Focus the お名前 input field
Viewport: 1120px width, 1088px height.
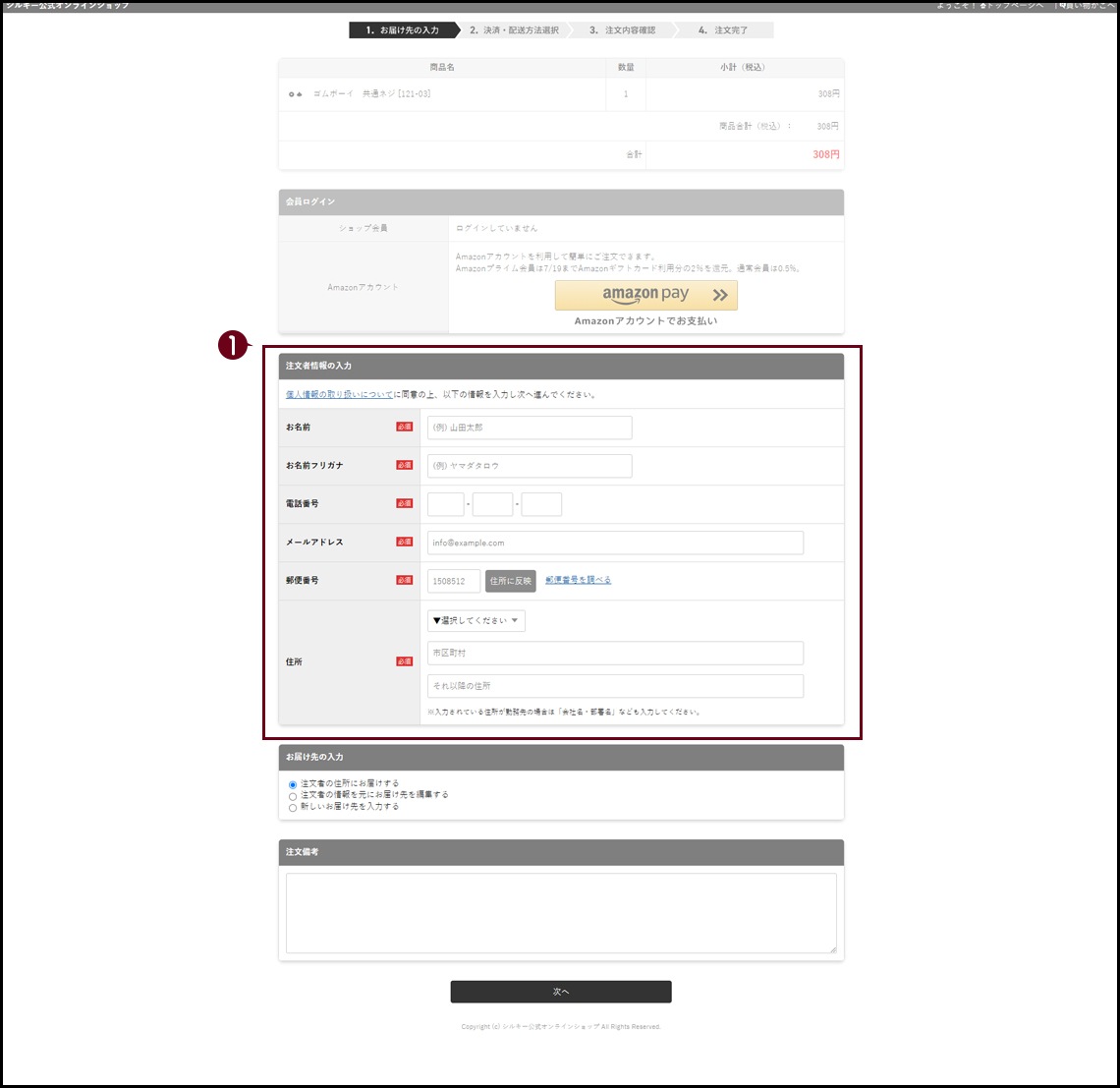(530, 428)
